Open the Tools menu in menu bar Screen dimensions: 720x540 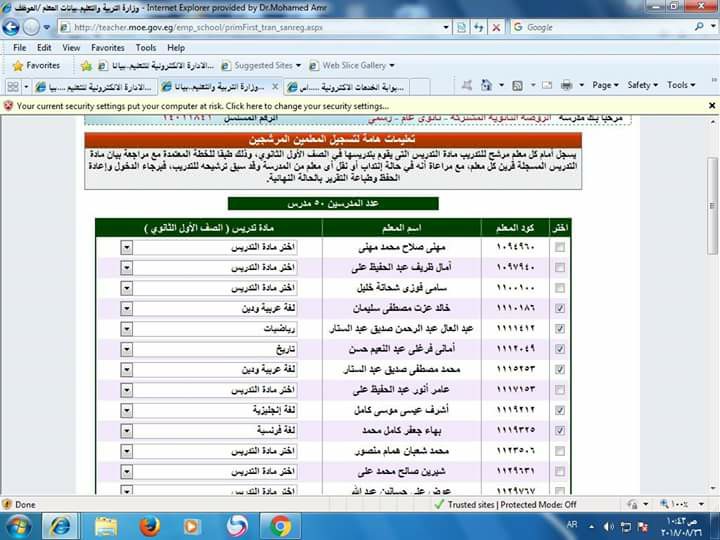click(x=146, y=47)
